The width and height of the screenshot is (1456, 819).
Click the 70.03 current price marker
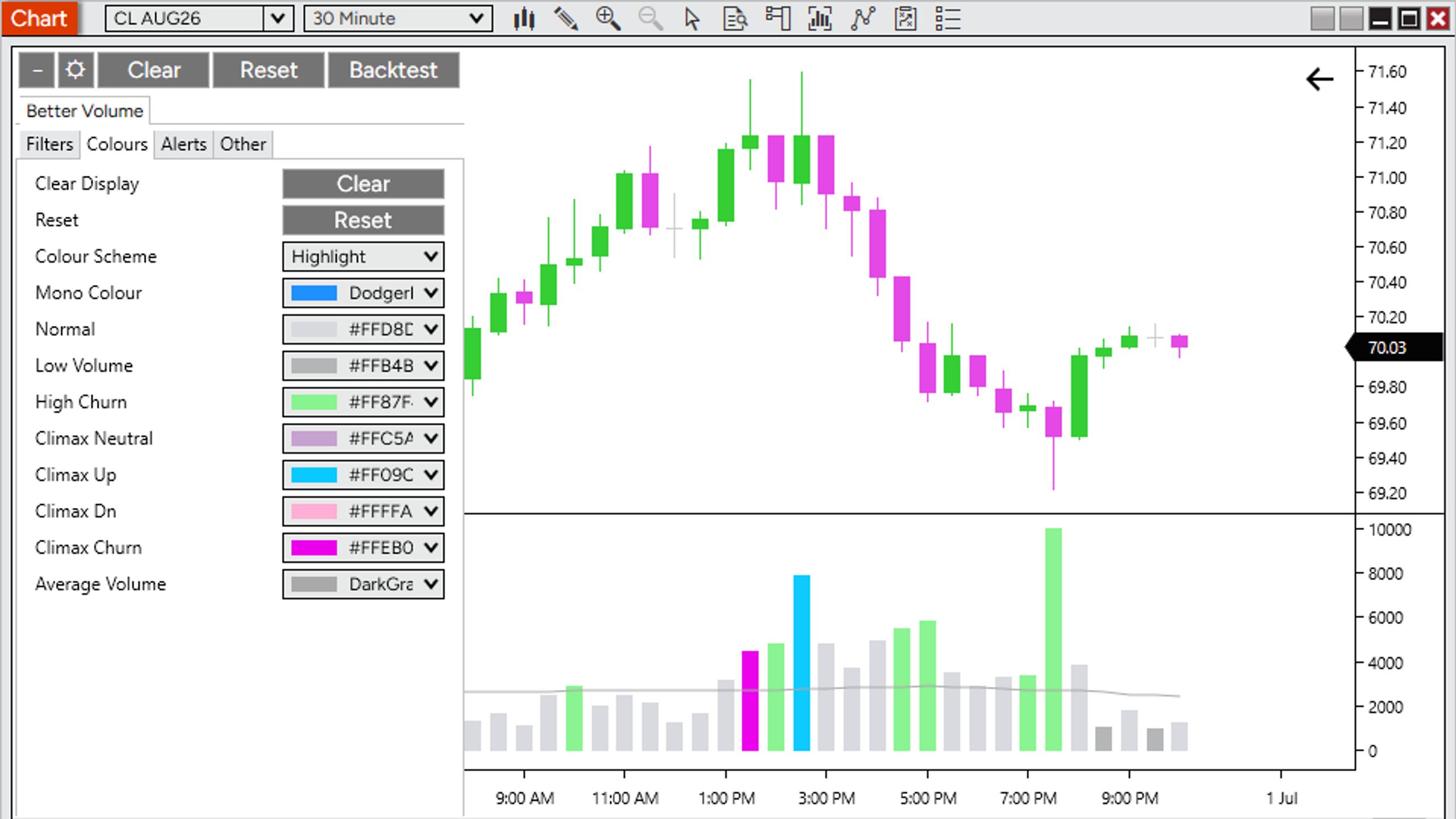click(1395, 348)
